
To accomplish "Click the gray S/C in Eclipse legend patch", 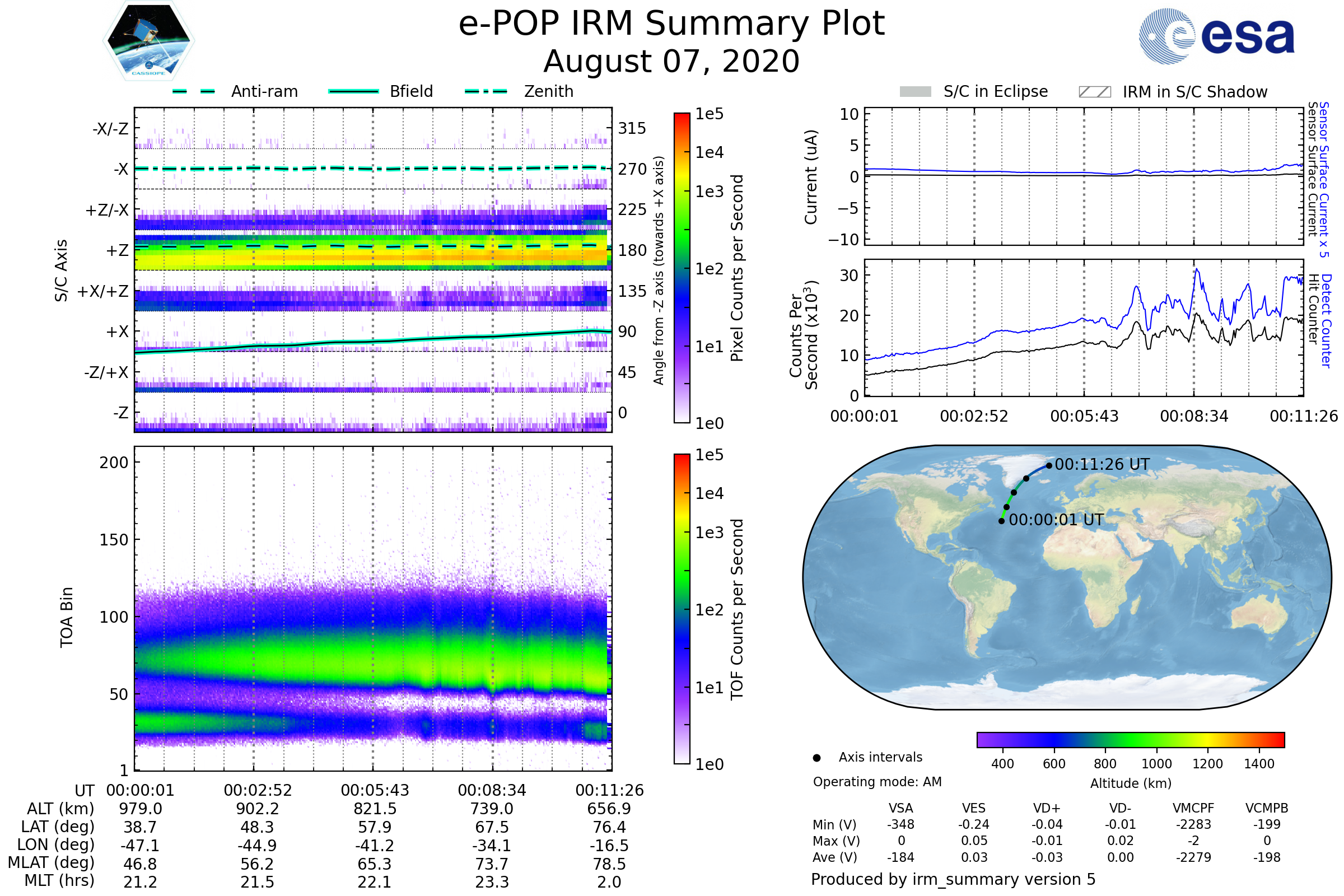I will point(916,92).
